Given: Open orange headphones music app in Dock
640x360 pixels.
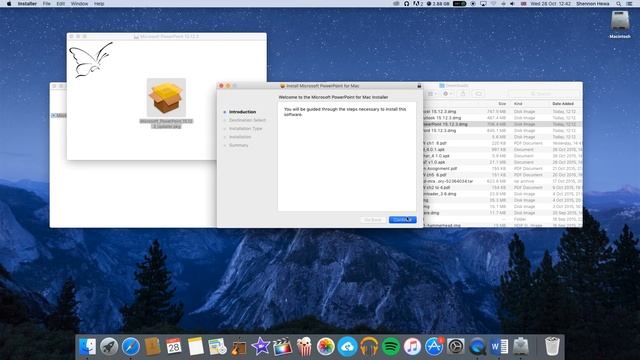Looking at the screenshot, I should pyautogui.click(x=369, y=347).
